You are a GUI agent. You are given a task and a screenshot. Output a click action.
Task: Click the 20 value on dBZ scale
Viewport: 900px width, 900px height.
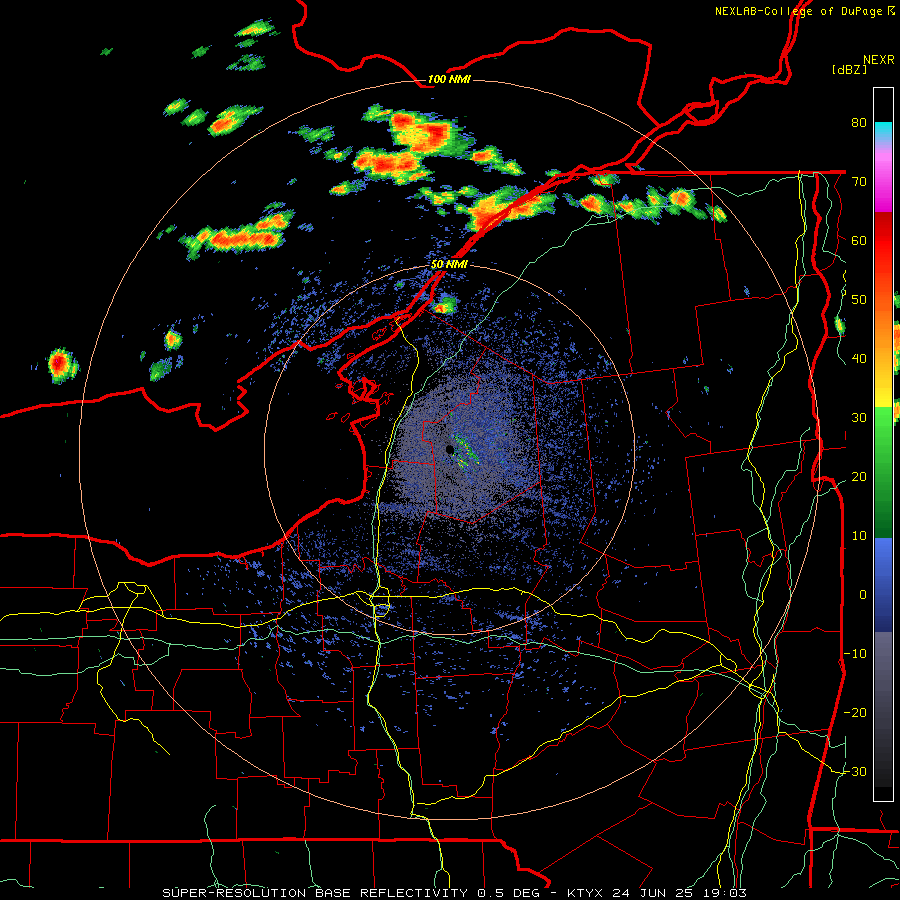(859, 477)
